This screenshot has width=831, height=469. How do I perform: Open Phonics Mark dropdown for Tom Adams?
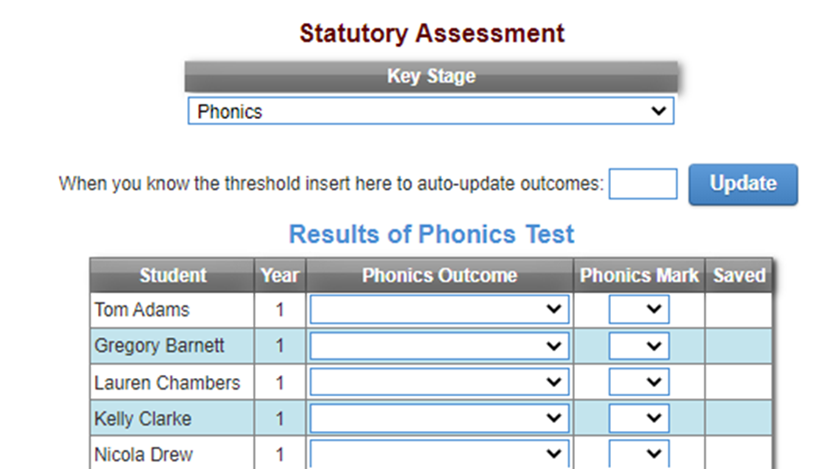click(x=639, y=310)
